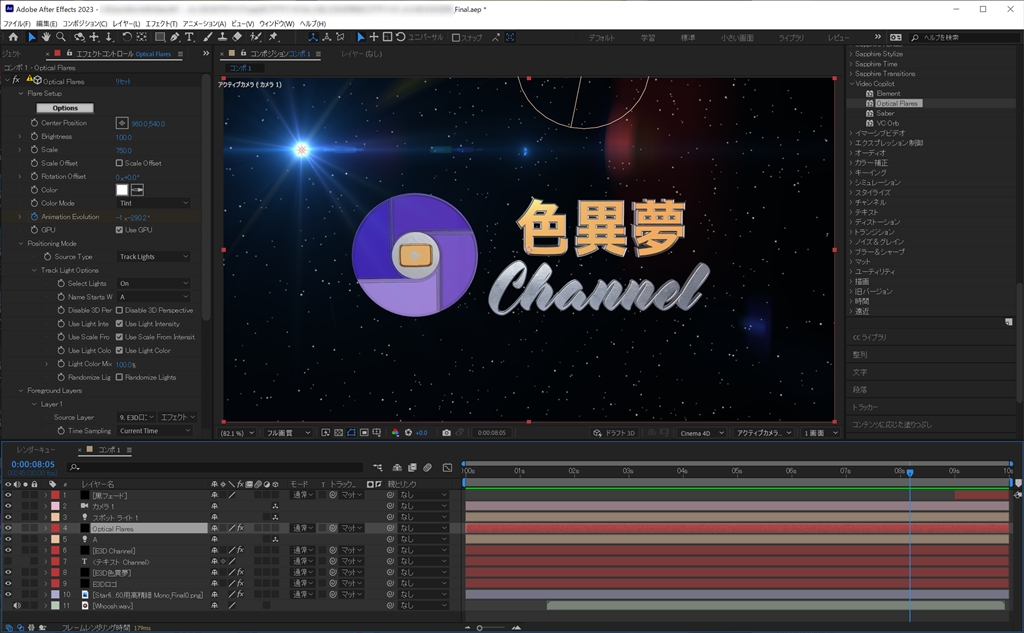
Task: Select the Puppet Pin tool
Action: pyautogui.click(x=274, y=37)
